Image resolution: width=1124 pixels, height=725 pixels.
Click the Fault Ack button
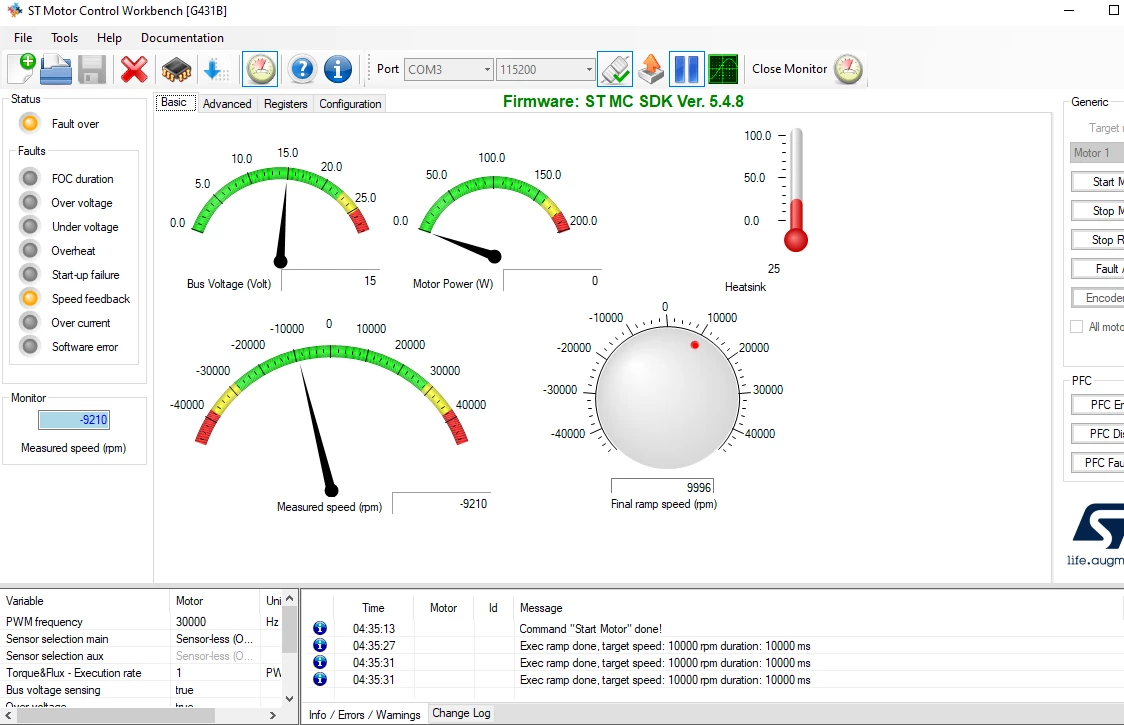point(1097,269)
